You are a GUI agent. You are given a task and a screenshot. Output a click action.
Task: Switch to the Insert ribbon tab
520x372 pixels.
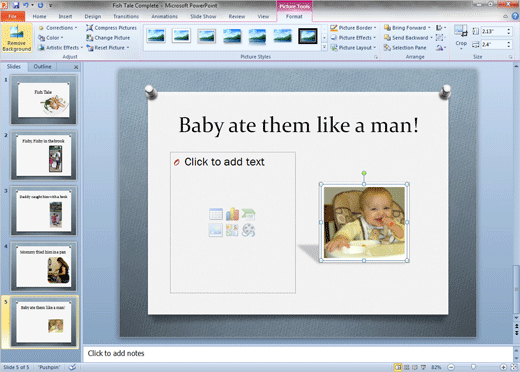[65, 16]
